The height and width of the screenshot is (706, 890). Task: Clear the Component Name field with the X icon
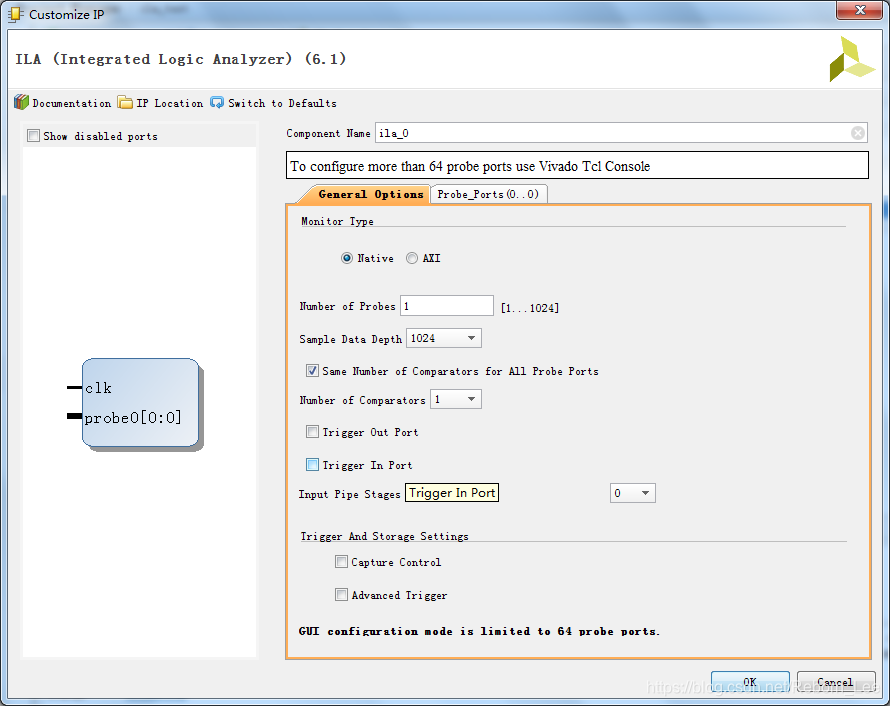point(858,133)
